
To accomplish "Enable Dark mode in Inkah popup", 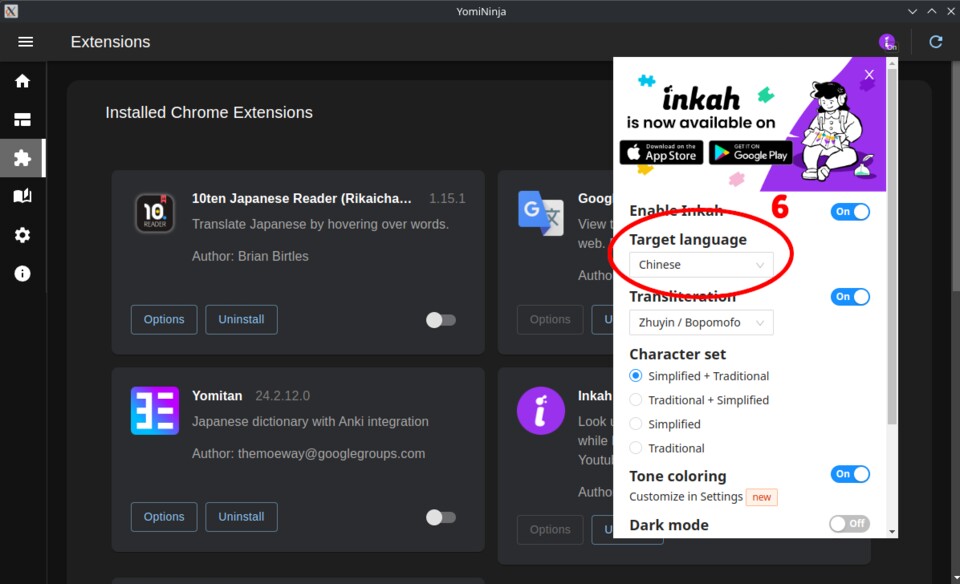I will click(x=849, y=524).
